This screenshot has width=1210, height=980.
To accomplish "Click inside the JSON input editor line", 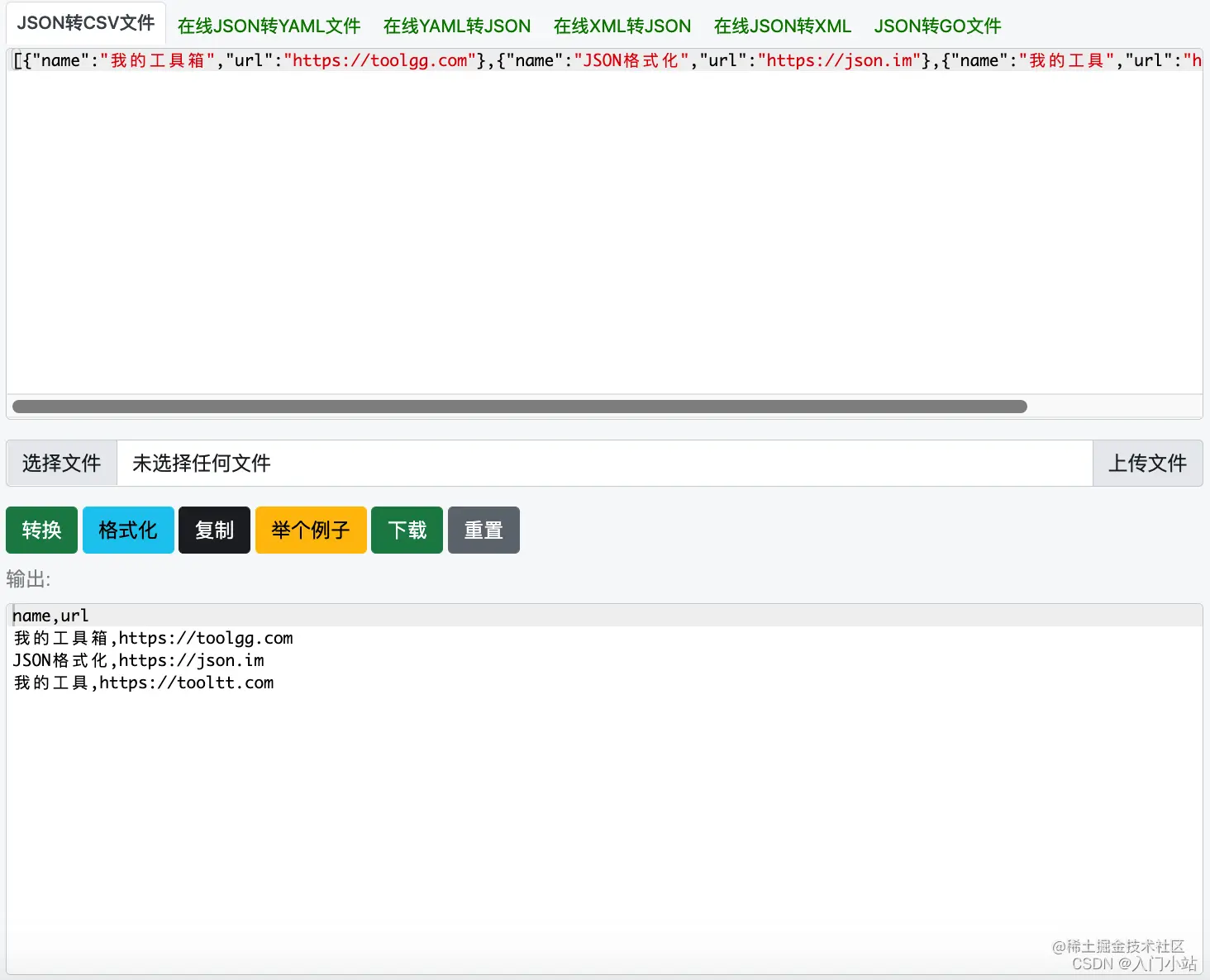I will click(x=605, y=60).
